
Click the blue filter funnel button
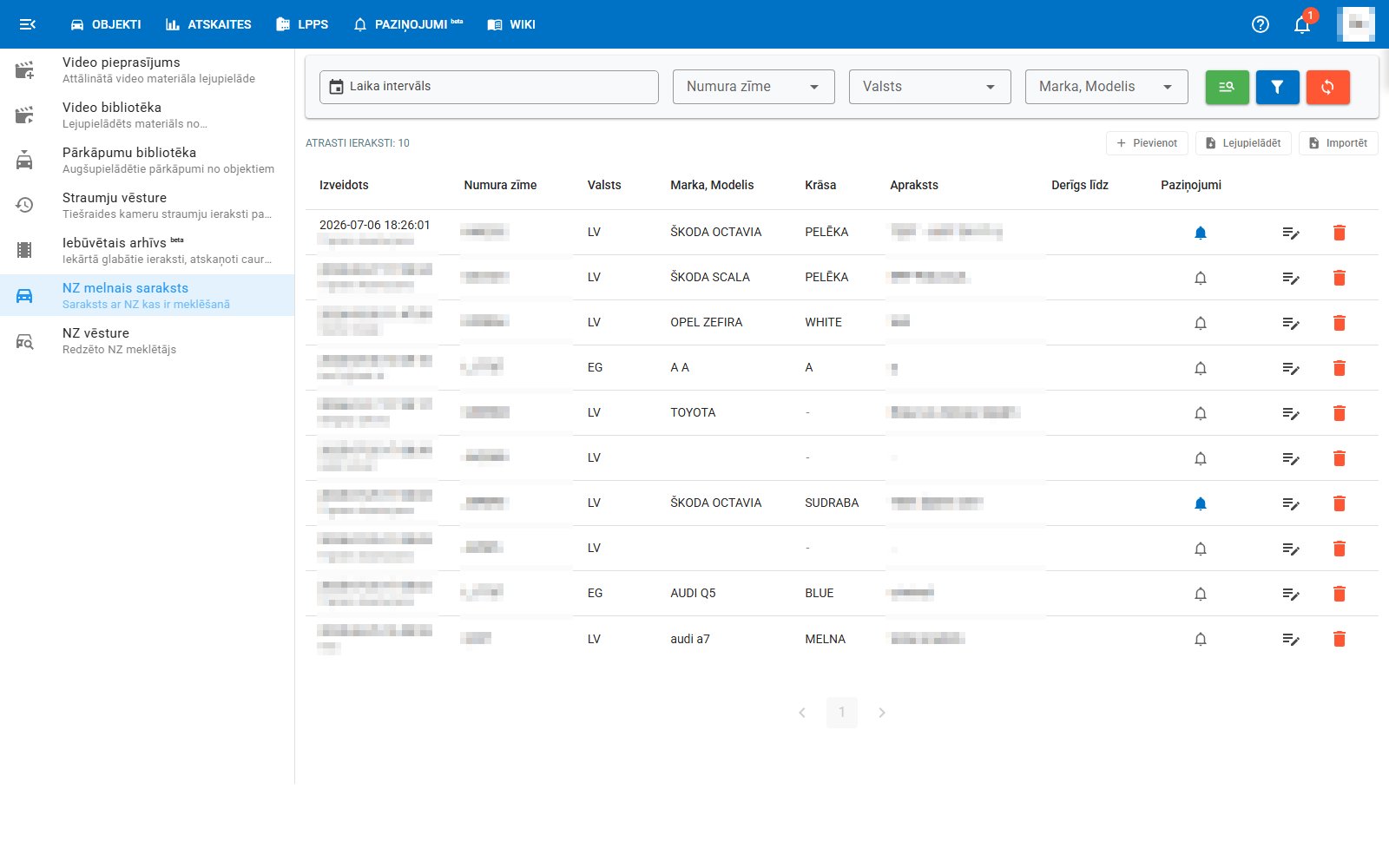coord(1278,87)
